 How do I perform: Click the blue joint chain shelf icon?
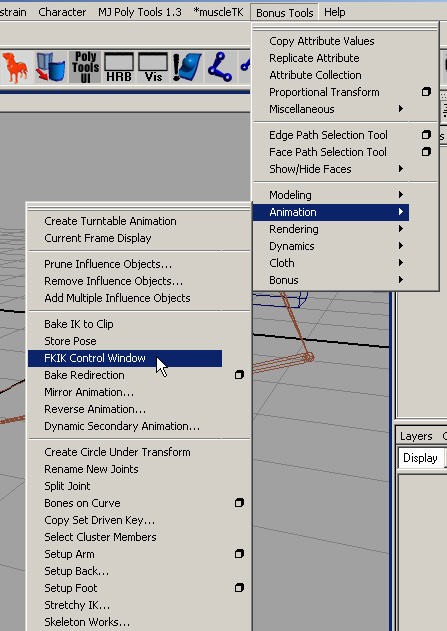click(220, 67)
